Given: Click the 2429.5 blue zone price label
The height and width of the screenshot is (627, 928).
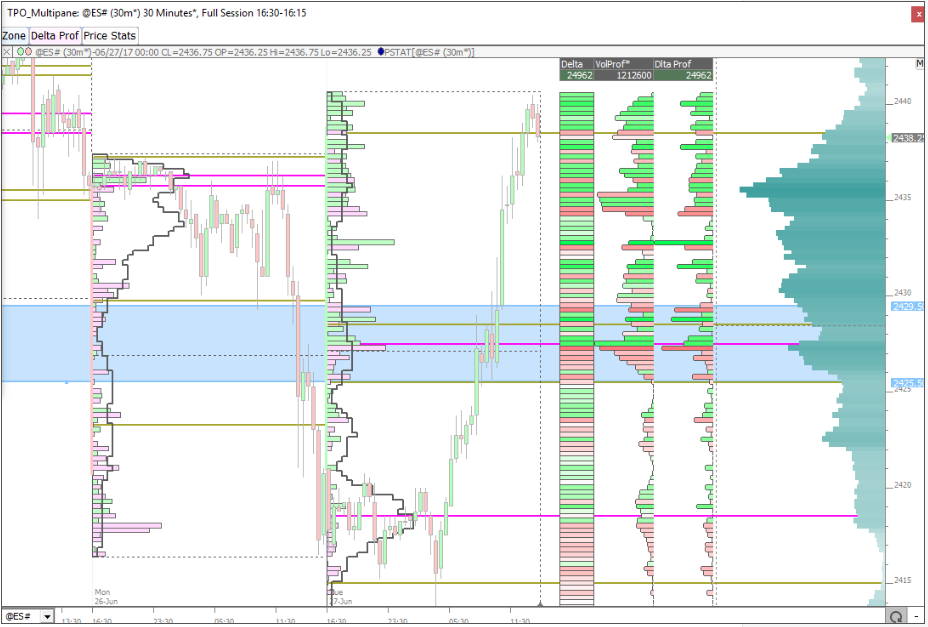Looking at the screenshot, I should click(908, 306).
